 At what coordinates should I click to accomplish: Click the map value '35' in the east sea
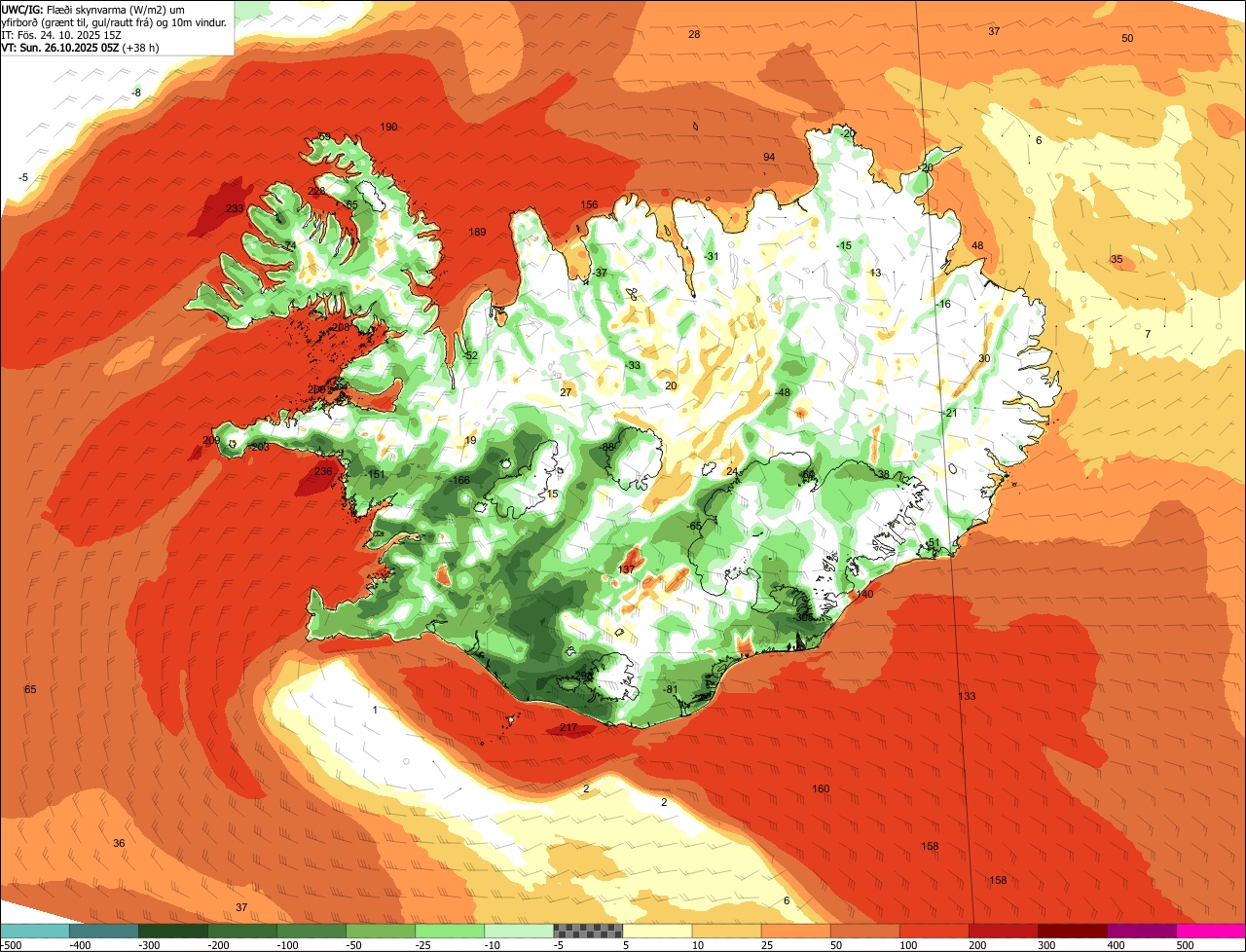(1117, 260)
